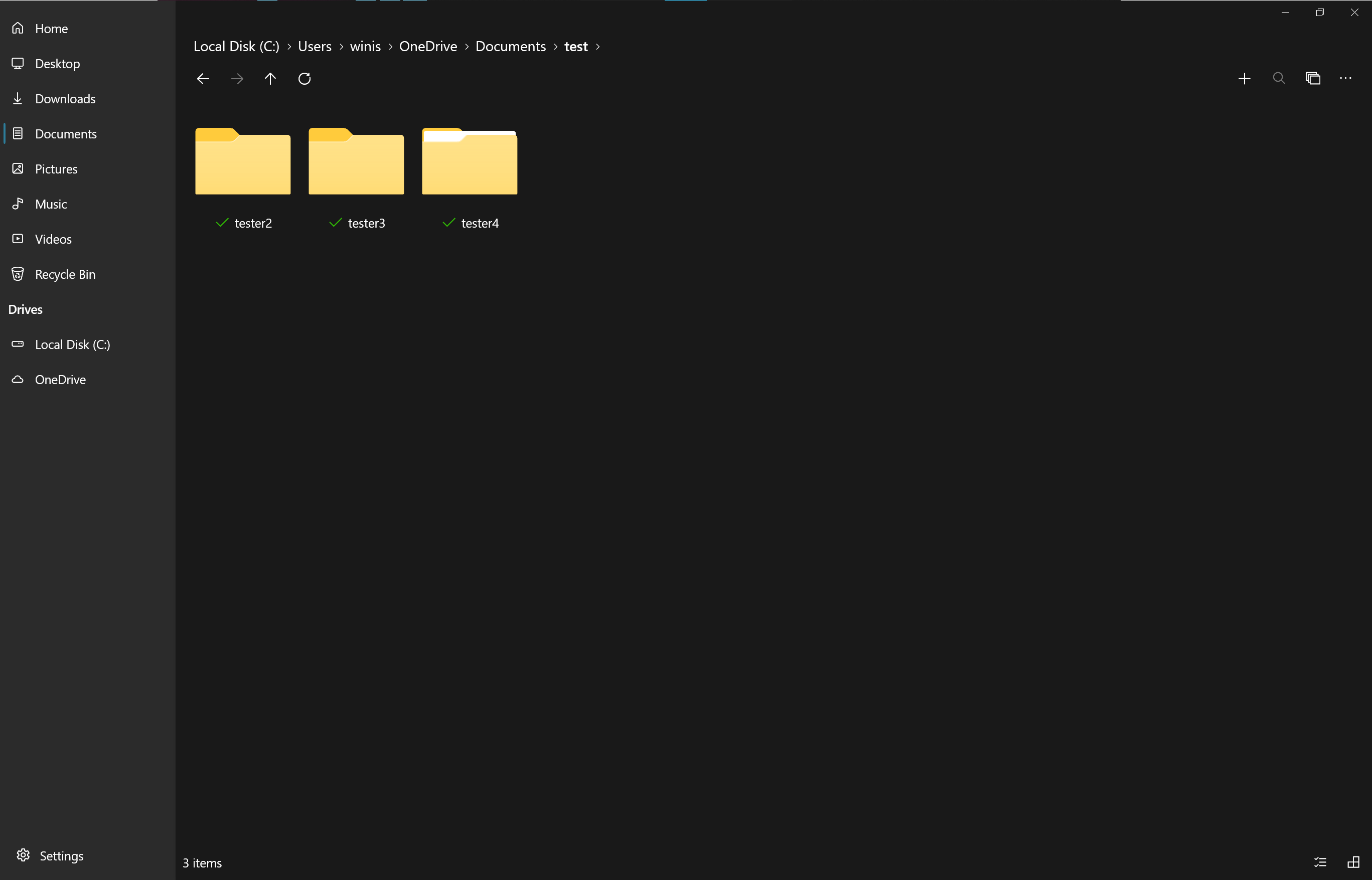The image size is (1372, 880).
Task: Click the Drives section header
Action: 25,310
